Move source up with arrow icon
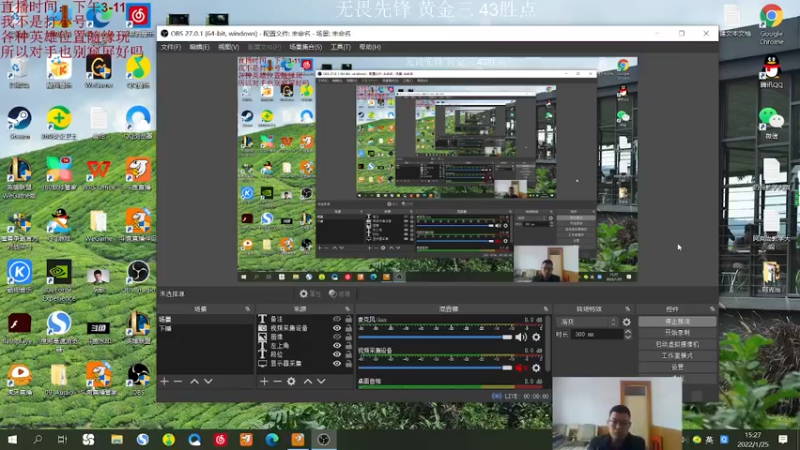The image size is (800, 450). [308, 381]
